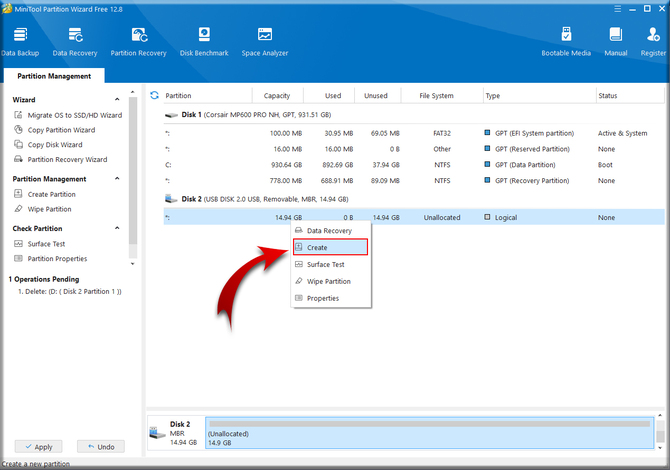670x470 pixels.
Task: Open the hamburger menu in title bar
Action: [617, 9]
